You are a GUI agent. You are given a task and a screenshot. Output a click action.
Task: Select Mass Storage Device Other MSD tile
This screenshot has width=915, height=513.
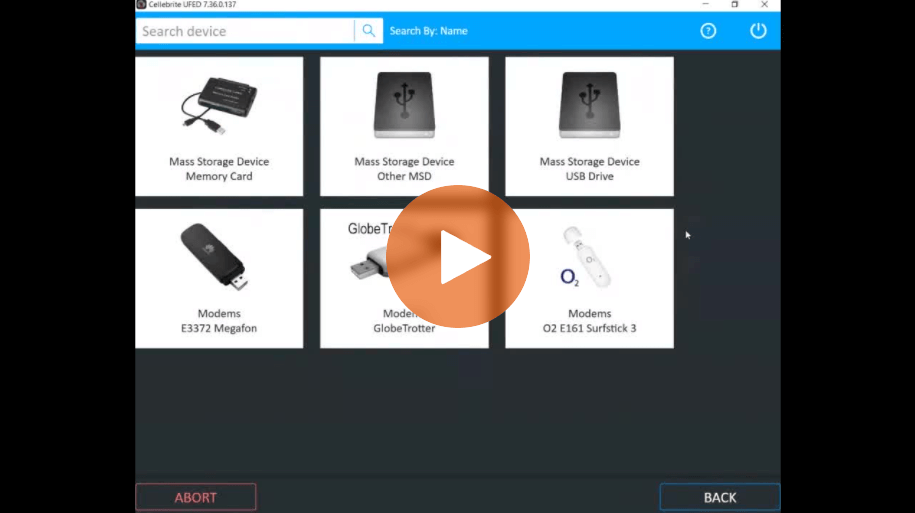click(404, 126)
